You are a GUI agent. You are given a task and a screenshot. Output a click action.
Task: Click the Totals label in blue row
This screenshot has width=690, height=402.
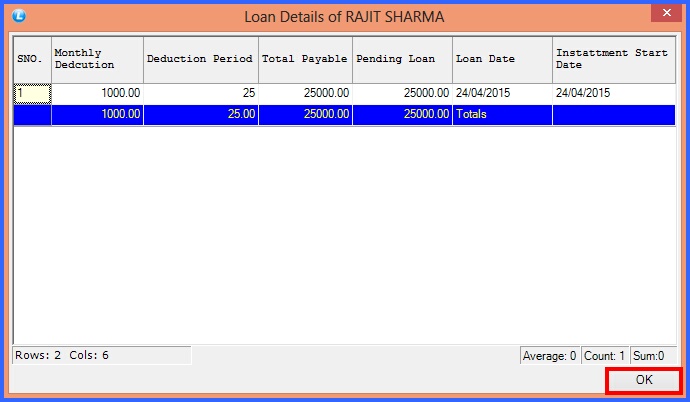point(471,114)
